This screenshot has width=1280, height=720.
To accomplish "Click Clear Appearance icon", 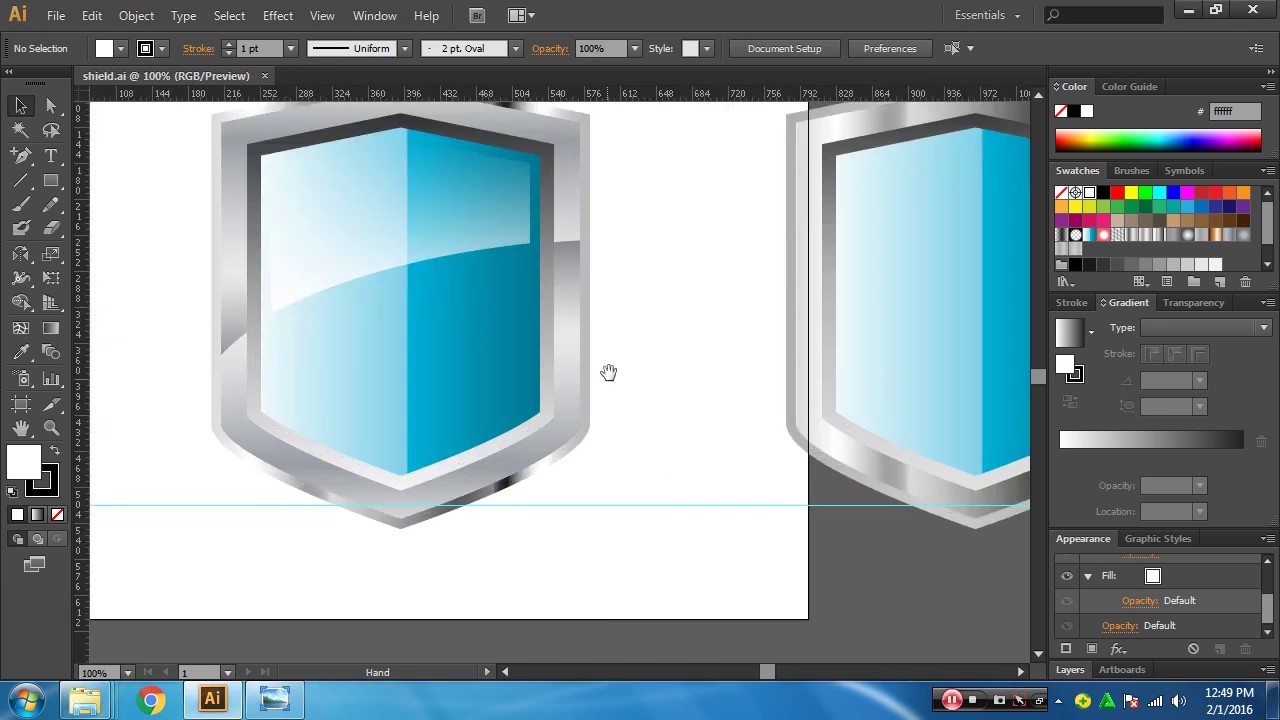I will point(1193,649).
